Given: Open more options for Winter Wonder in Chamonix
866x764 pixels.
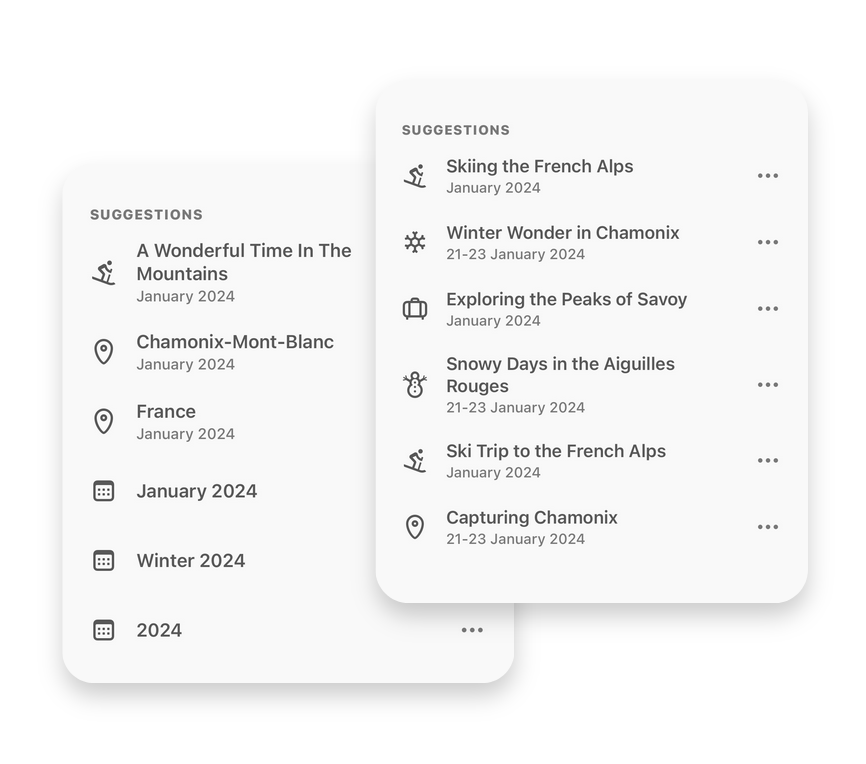Looking at the screenshot, I should tap(768, 242).
